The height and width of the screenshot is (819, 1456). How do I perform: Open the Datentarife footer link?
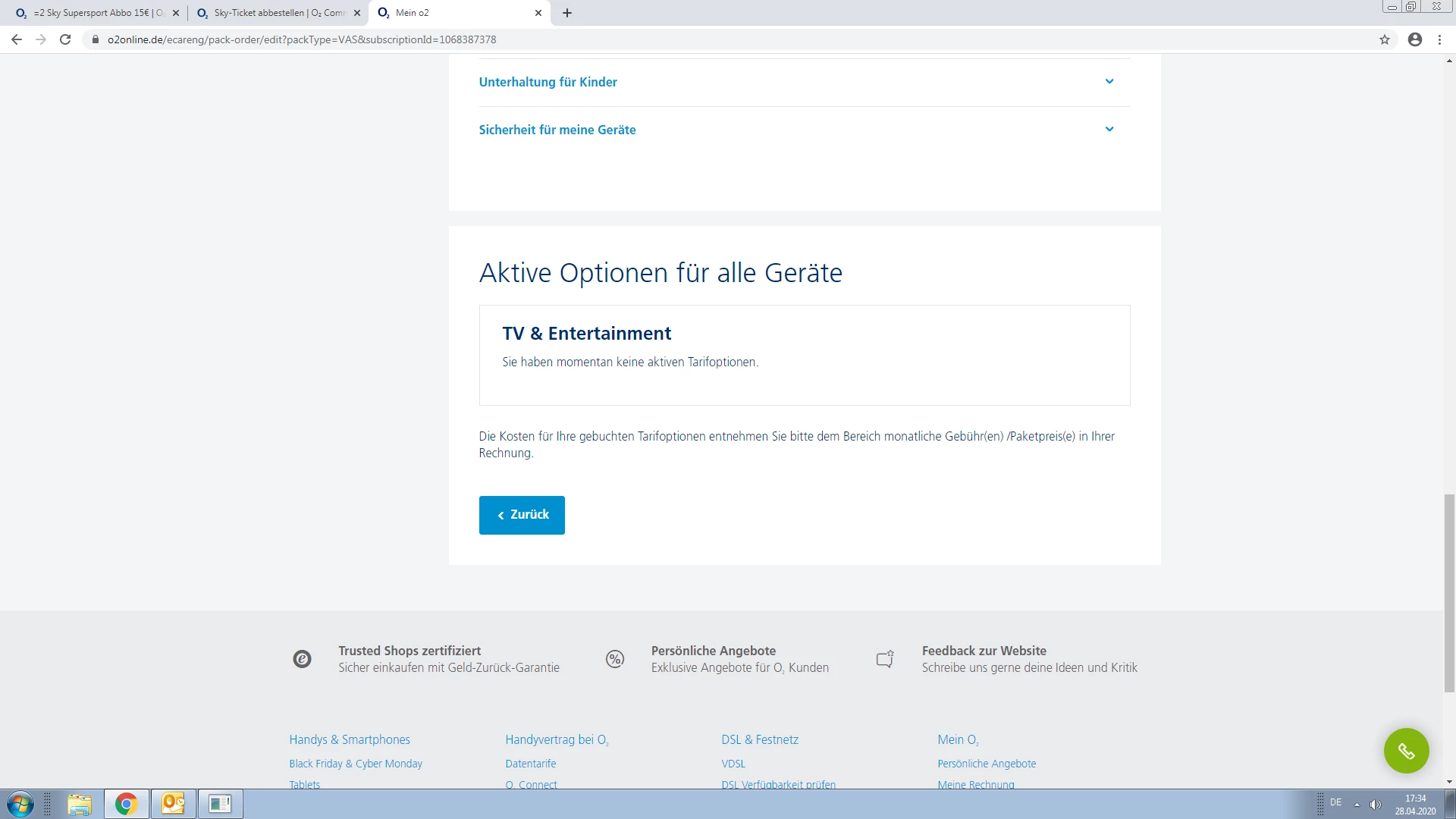pos(530,764)
